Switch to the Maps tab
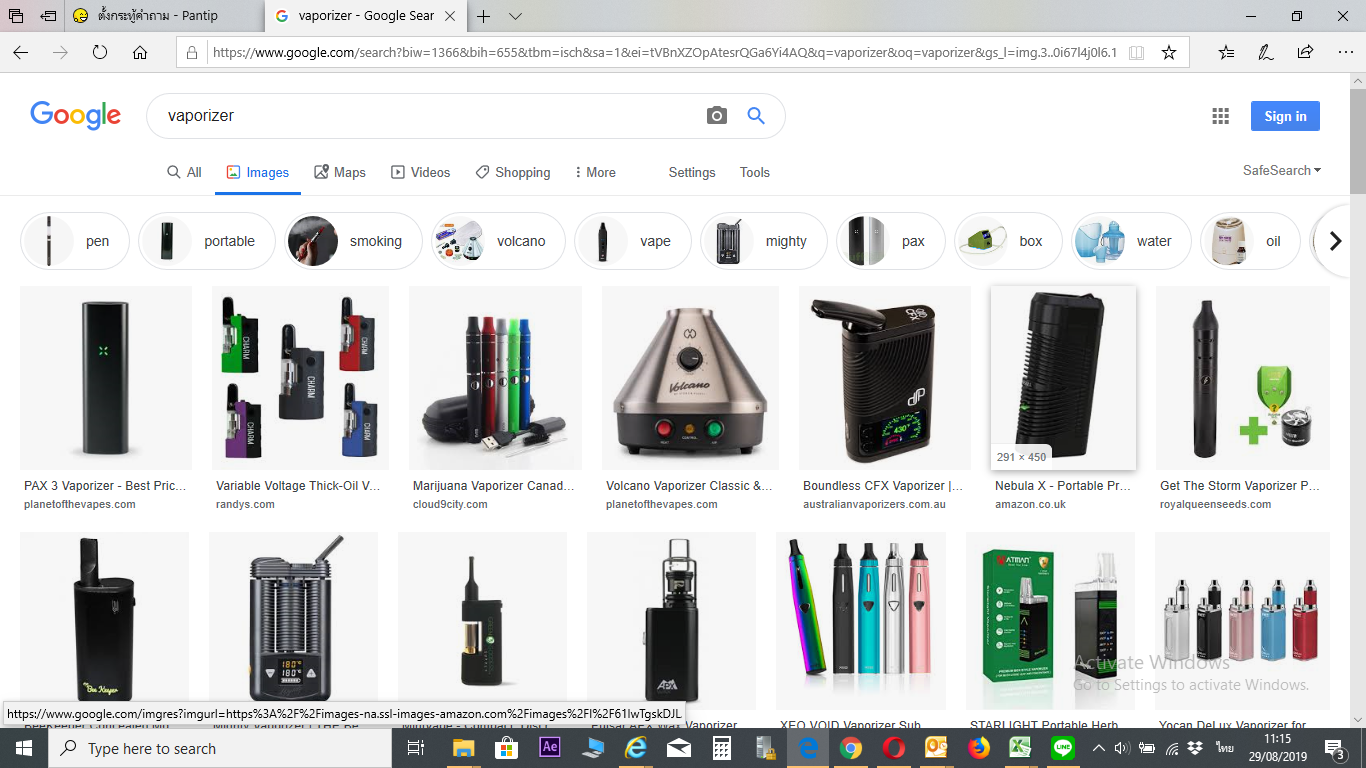The image size is (1366, 768). tap(340, 172)
